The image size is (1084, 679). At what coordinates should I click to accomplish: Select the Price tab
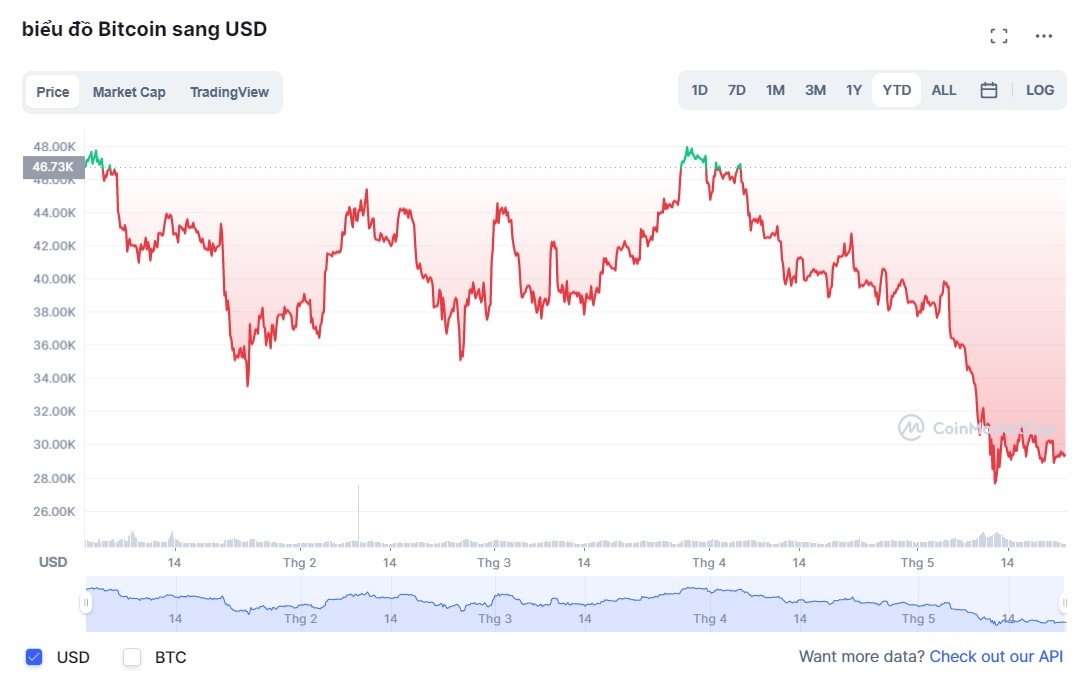coord(53,92)
